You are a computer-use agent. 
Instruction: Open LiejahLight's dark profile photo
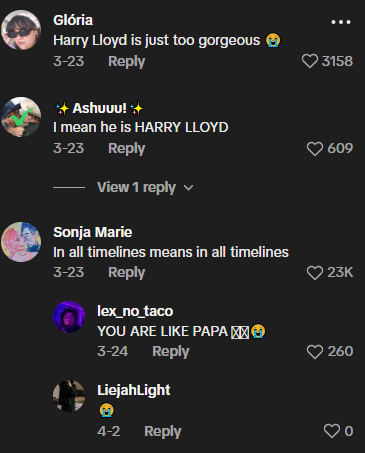coord(69,396)
